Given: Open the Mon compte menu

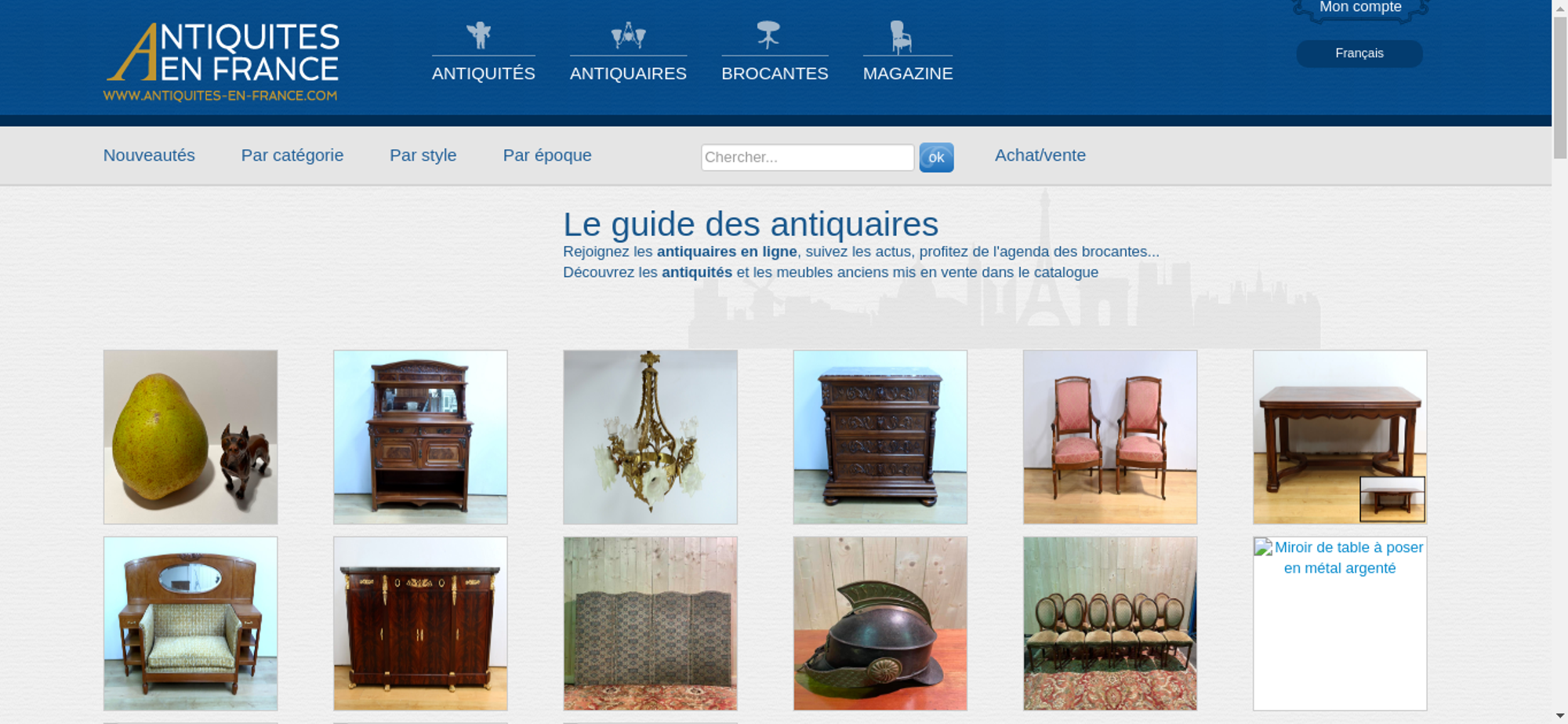Looking at the screenshot, I should pos(1360,8).
